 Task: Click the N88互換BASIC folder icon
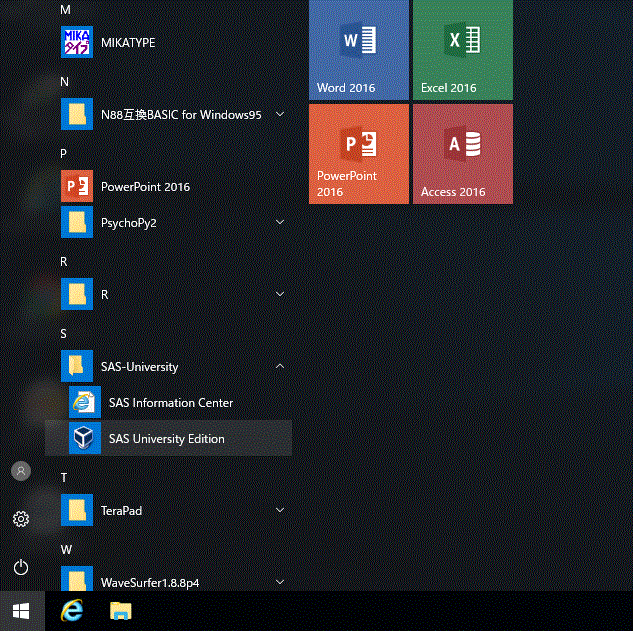pos(77,114)
